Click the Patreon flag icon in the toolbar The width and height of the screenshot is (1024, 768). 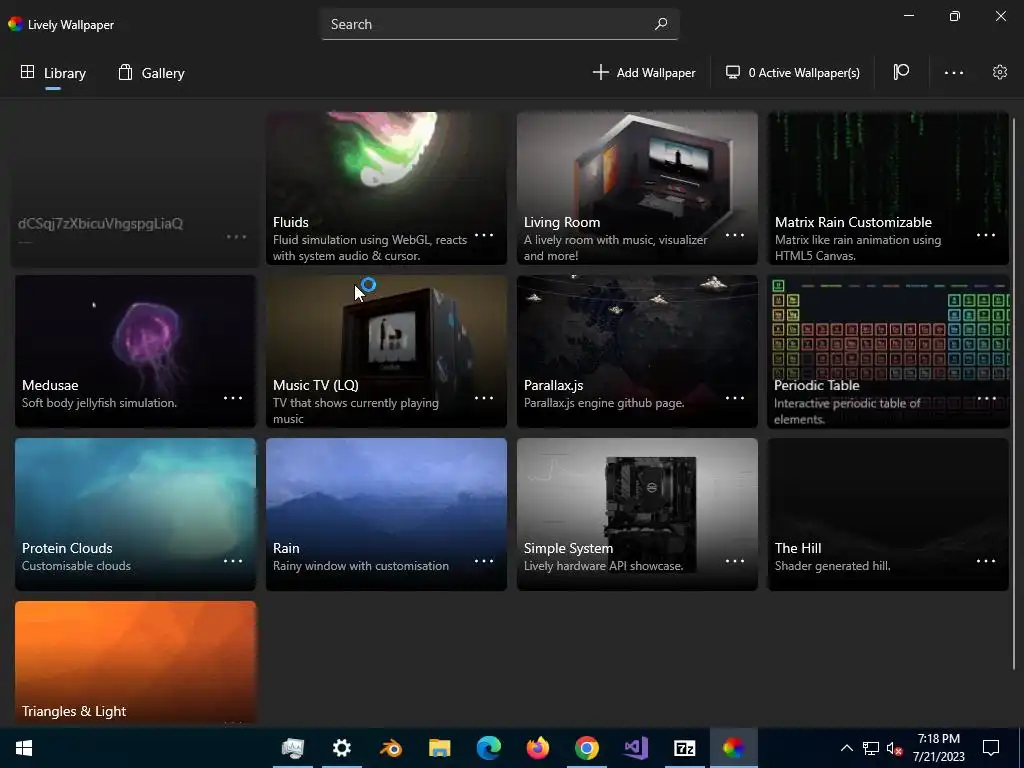(901, 72)
